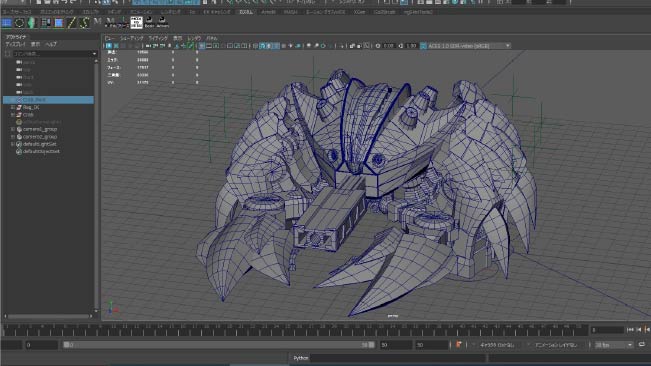Click the Outliner vertical scrollbar
The width and height of the screenshot is (651, 366).
(x=97, y=185)
